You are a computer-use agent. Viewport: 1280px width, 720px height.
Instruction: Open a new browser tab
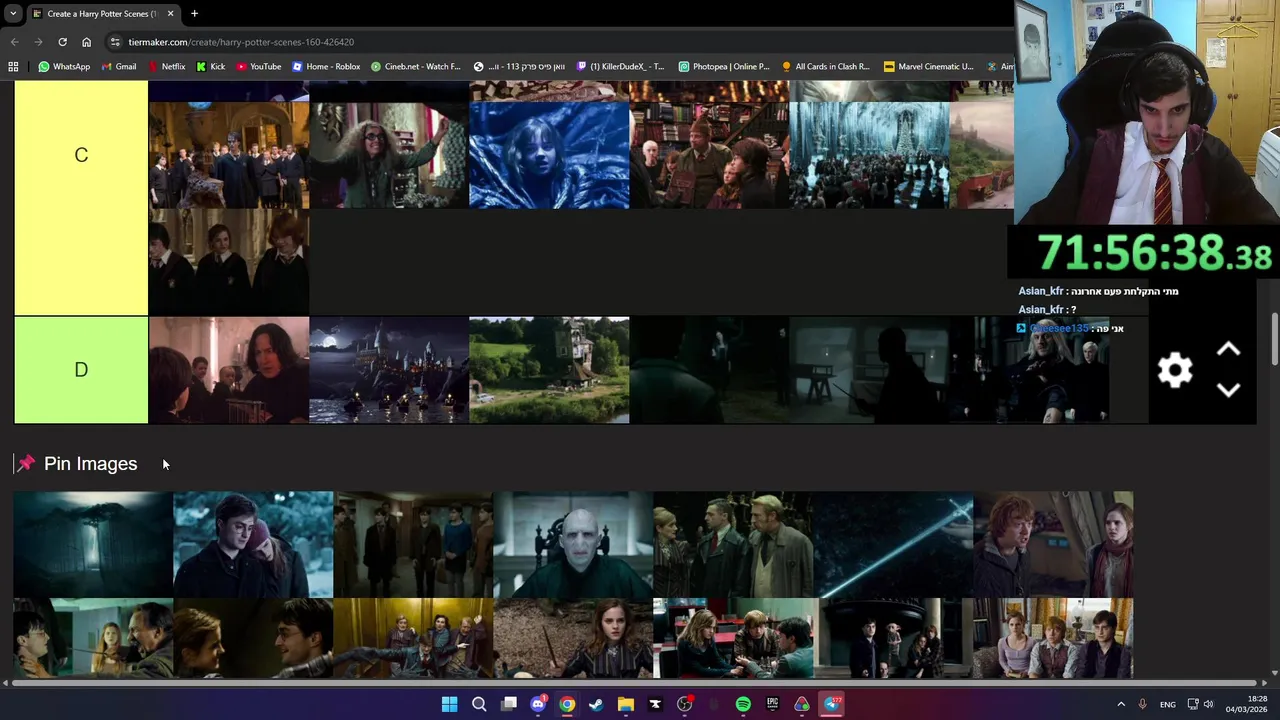[194, 14]
